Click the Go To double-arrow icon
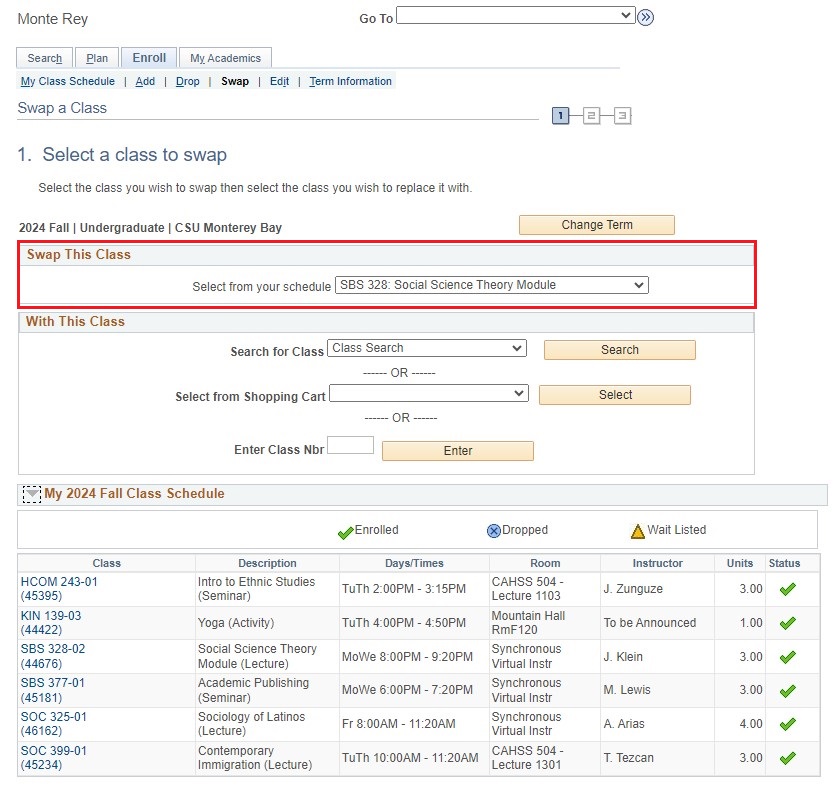Screen dimensions: 833x795 coord(645,17)
